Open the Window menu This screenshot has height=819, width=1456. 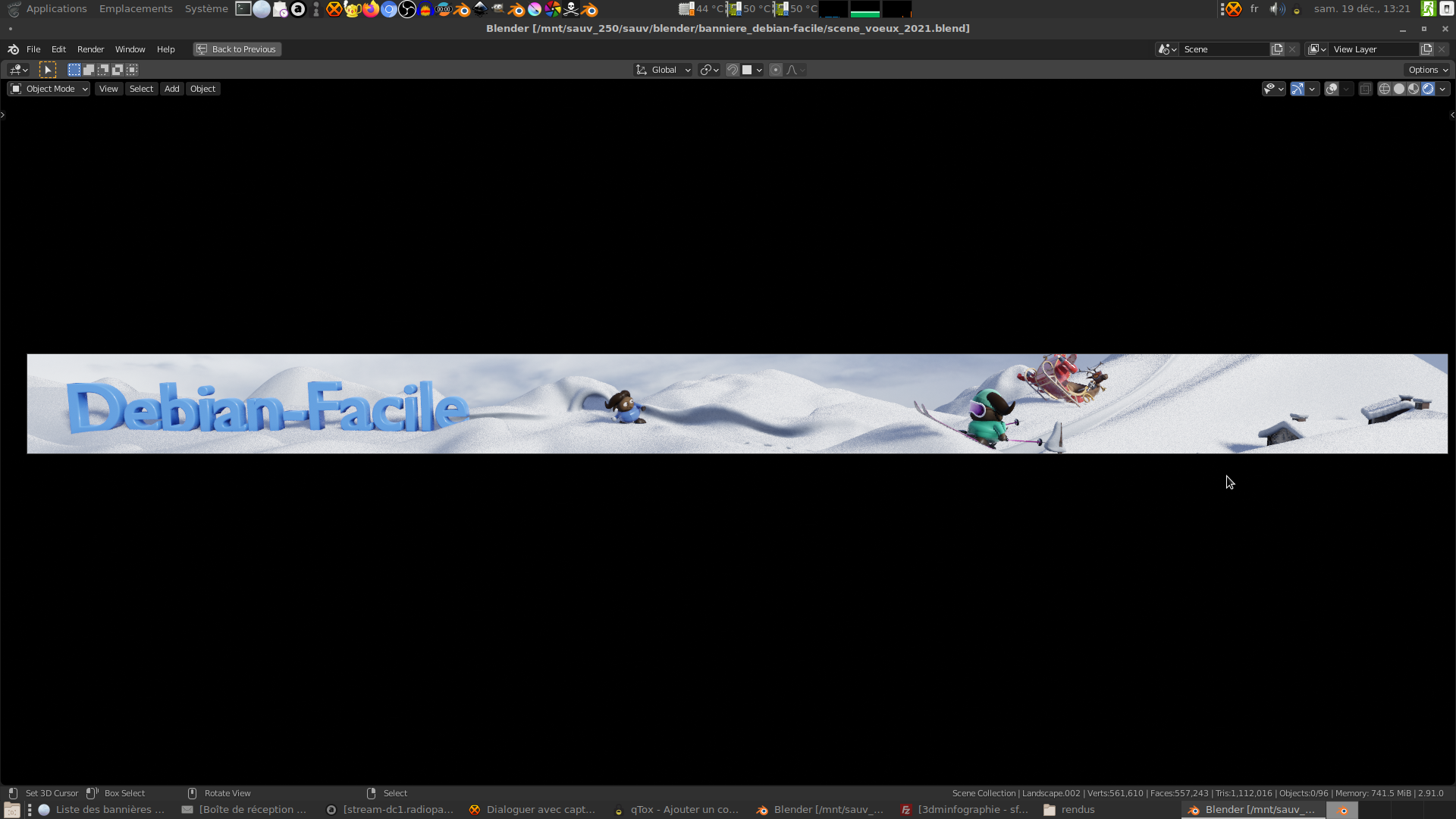point(130,49)
